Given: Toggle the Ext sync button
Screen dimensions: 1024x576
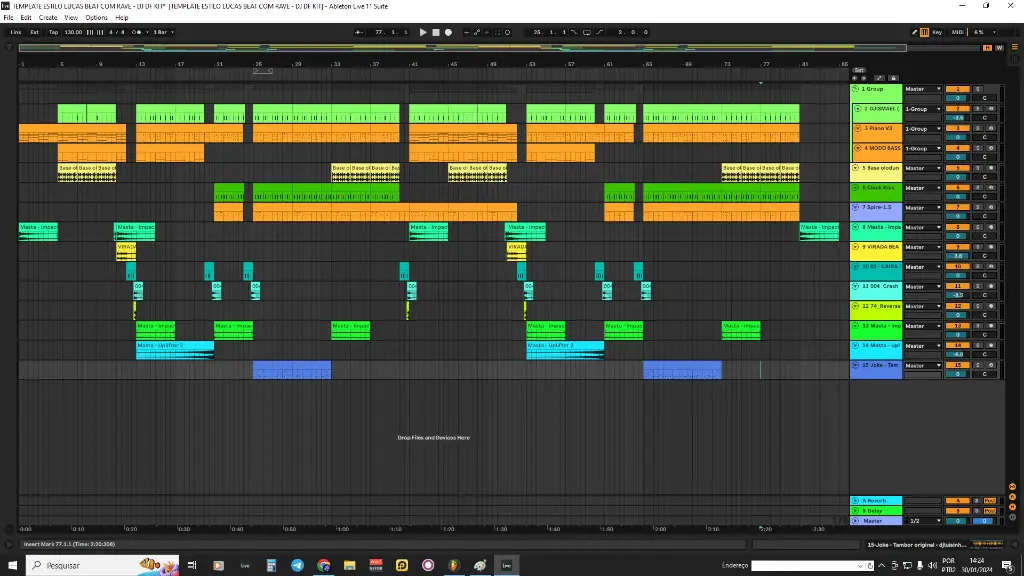Looking at the screenshot, I should [x=35, y=32].
